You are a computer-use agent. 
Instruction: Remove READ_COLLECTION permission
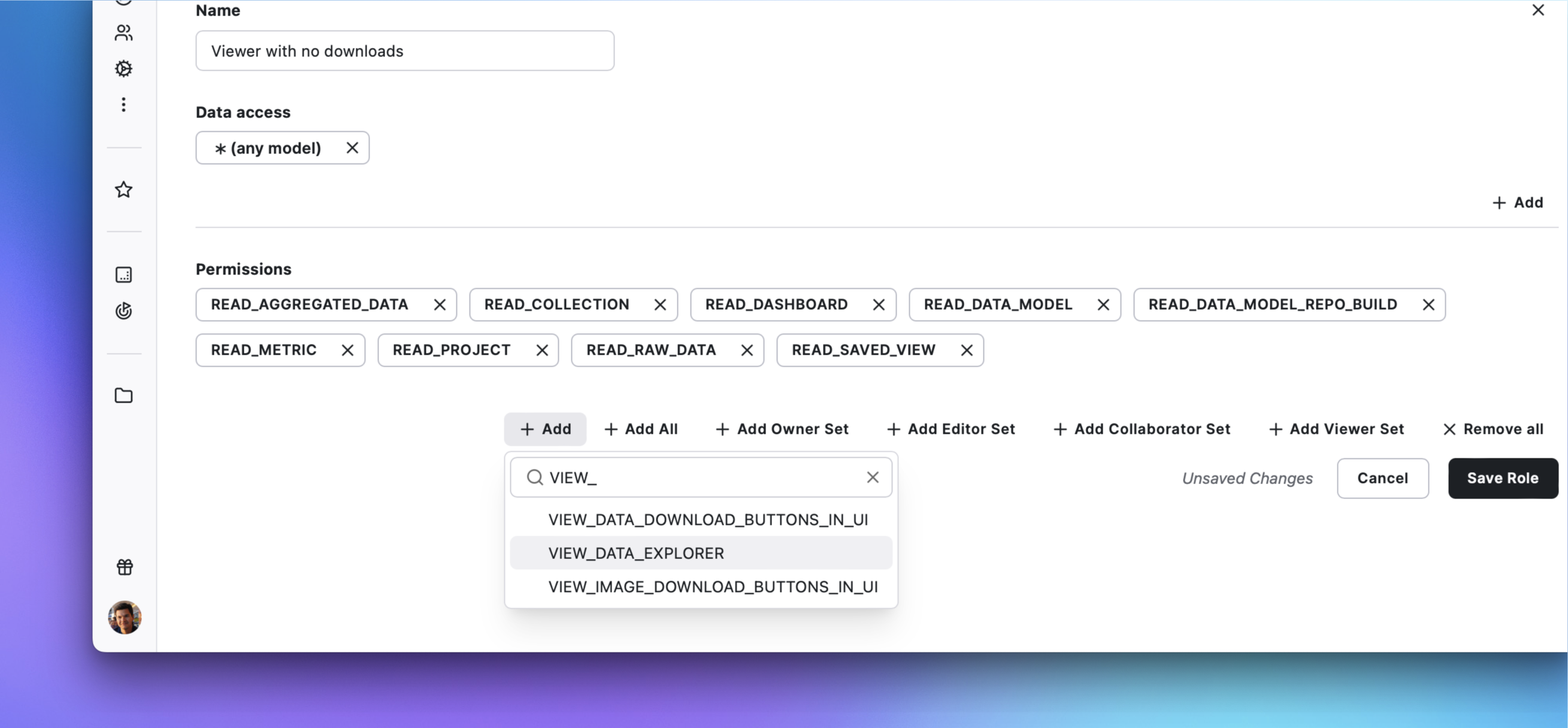pos(661,305)
